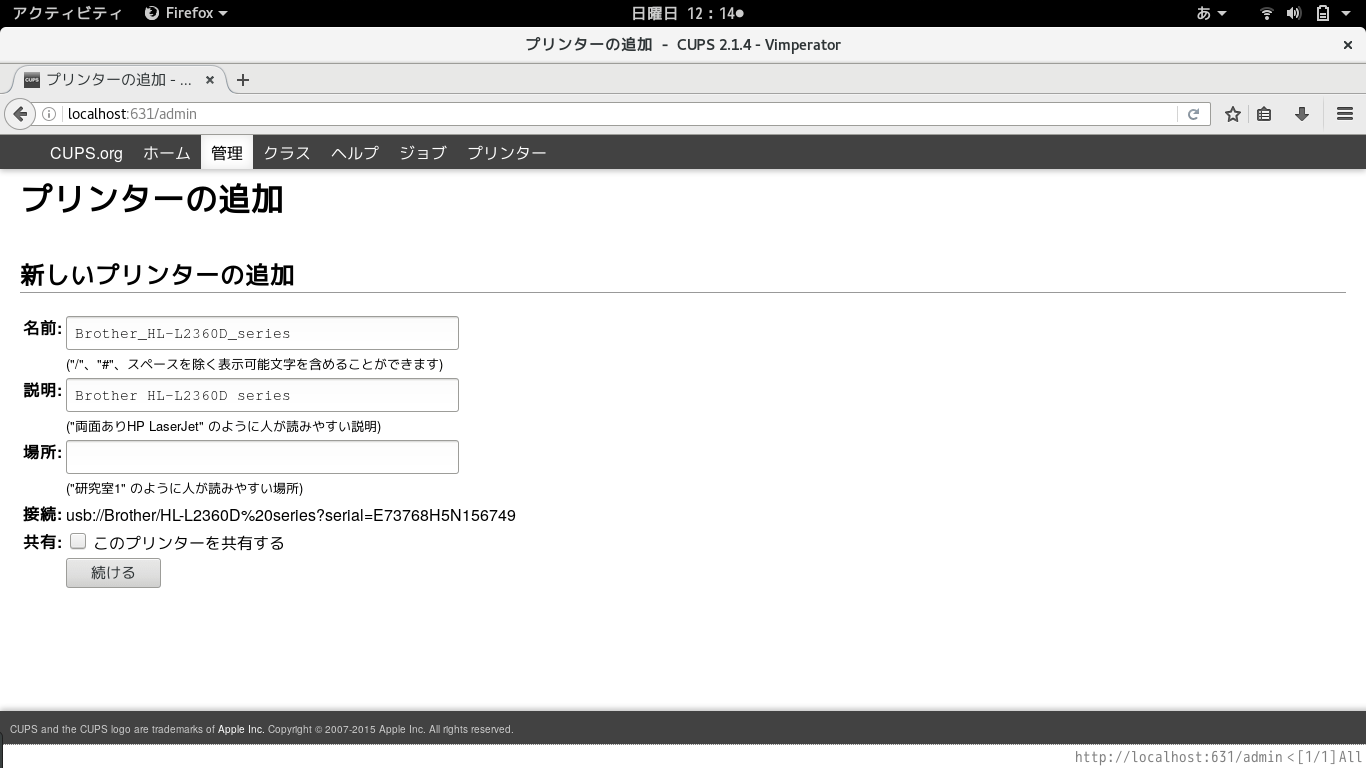Open a new tab with plus button
The image size is (1366, 768).
point(243,80)
